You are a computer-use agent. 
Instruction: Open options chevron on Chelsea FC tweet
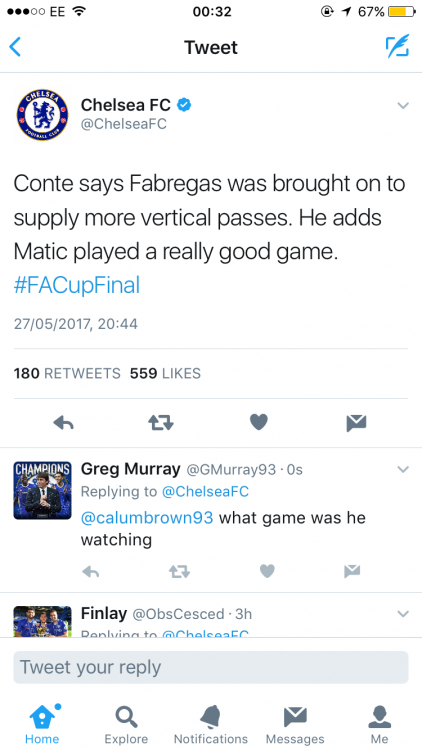point(403,105)
